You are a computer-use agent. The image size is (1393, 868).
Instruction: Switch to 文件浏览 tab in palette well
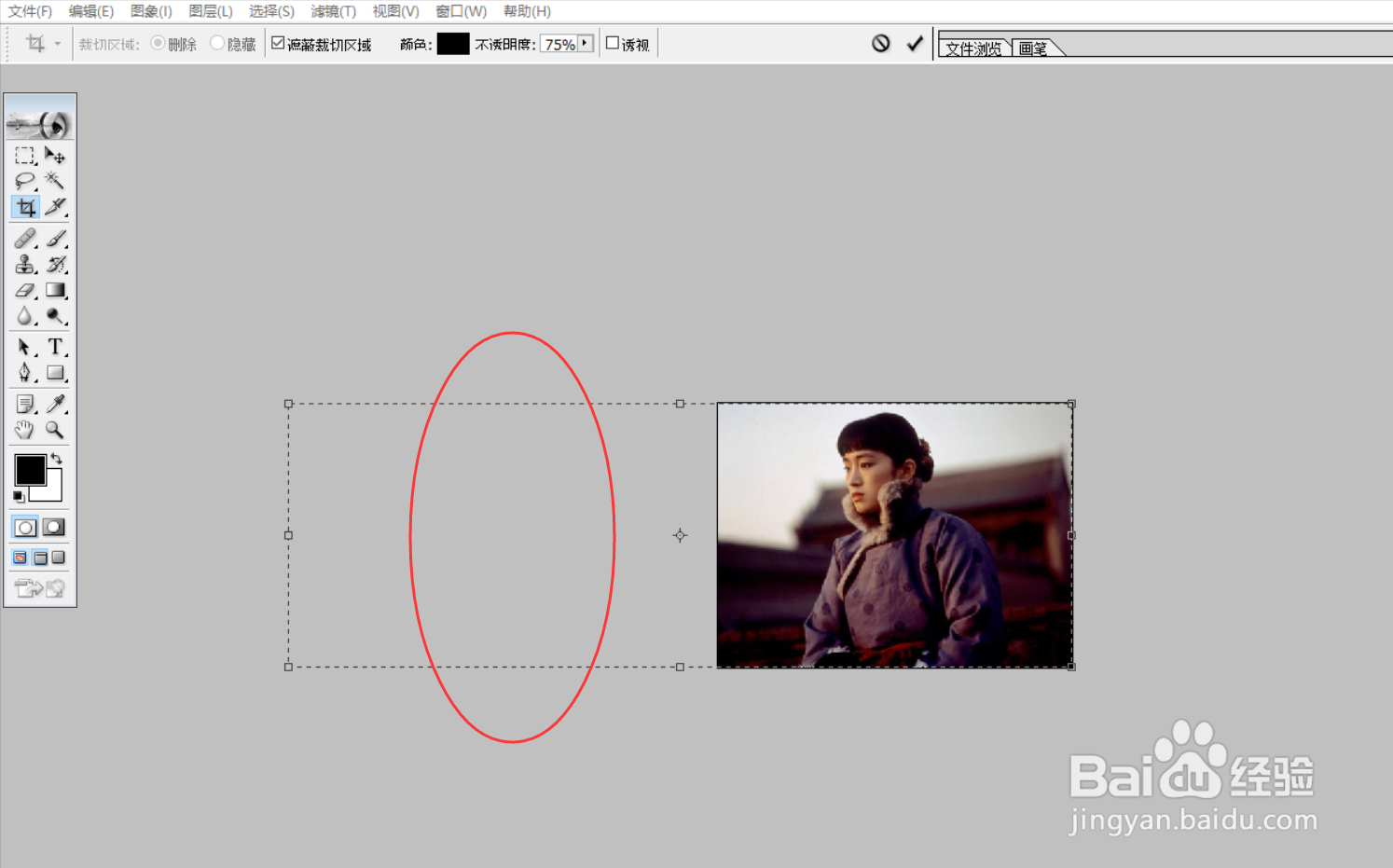973,48
